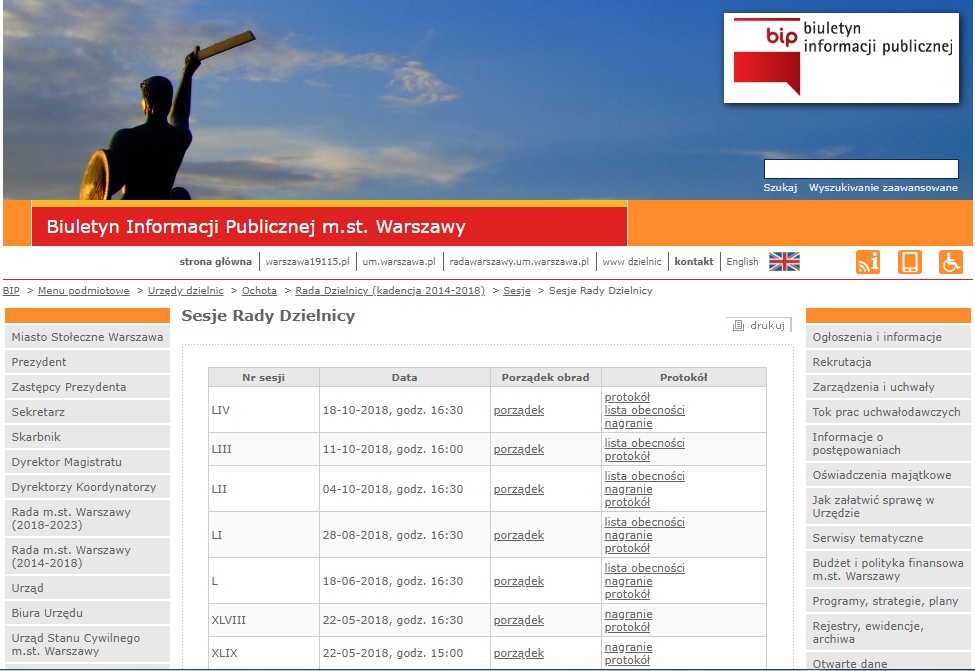Open Zarządzenia i uchwały right menu
Image resolution: width=975 pixels, height=671 pixels.
coord(888,387)
